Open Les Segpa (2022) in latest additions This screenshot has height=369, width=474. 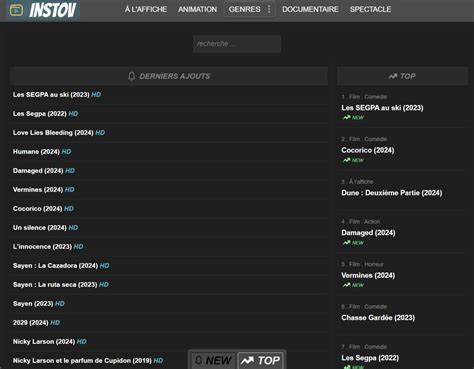pyautogui.click(x=40, y=114)
